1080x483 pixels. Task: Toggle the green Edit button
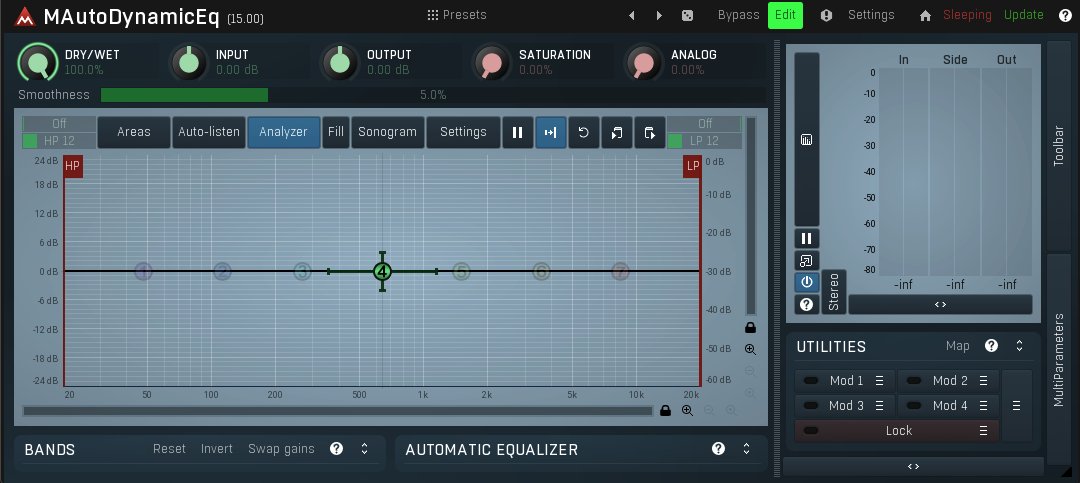pyautogui.click(x=785, y=15)
